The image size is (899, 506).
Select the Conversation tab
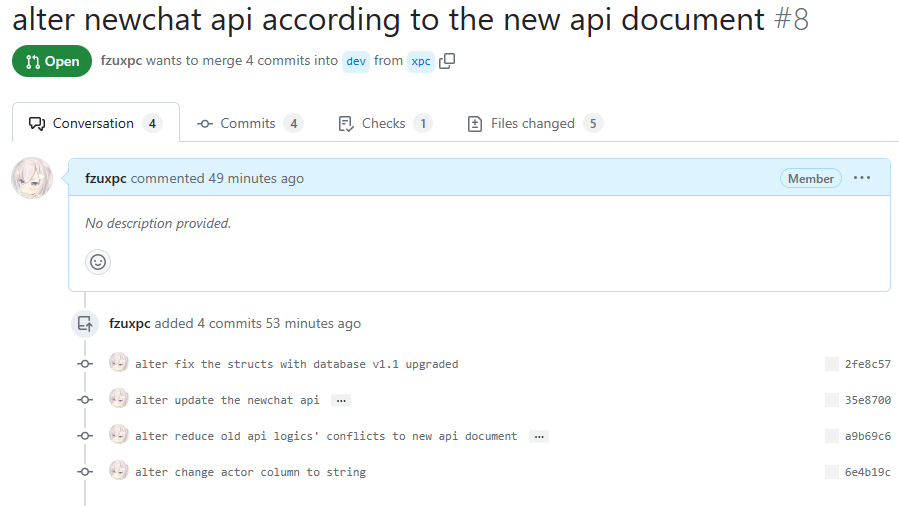pyautogui.click(x=95, y=123)
